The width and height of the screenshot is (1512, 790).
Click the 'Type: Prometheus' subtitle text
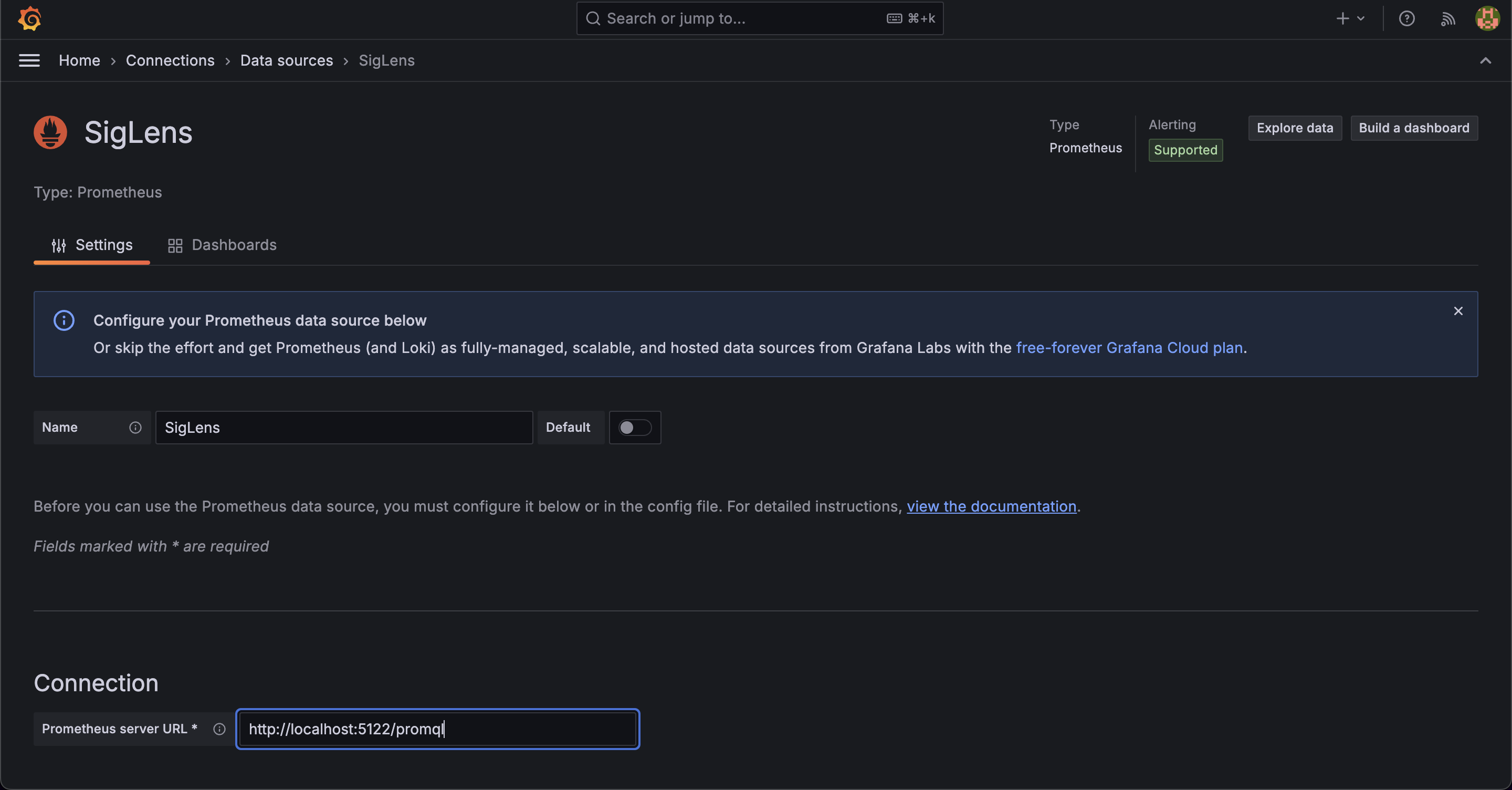click(x=98, y=193)
